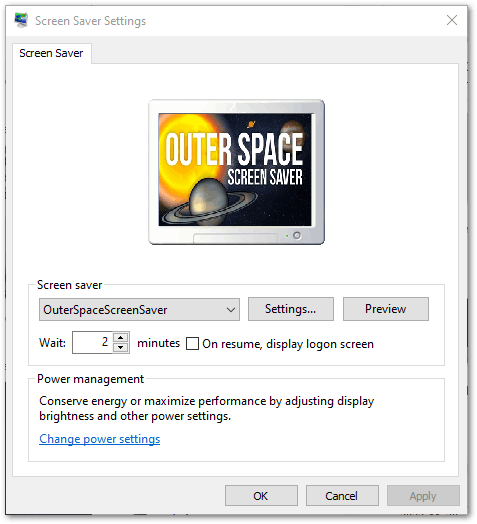Decrease wait time with down spinner arrow
The width and height of the screenshot is (477, 524).
(121, 348)
